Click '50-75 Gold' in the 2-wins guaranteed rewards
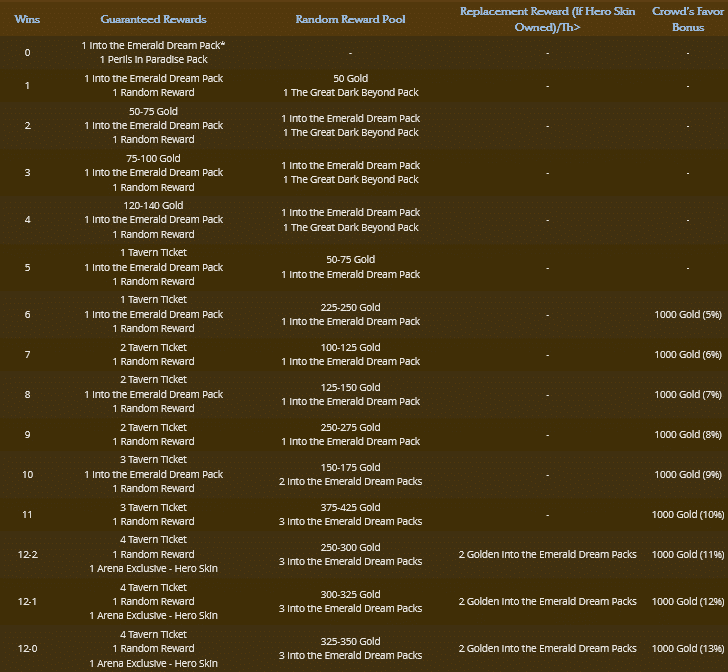The width and height of the screenshot is (728, 672). coord(153,111)
